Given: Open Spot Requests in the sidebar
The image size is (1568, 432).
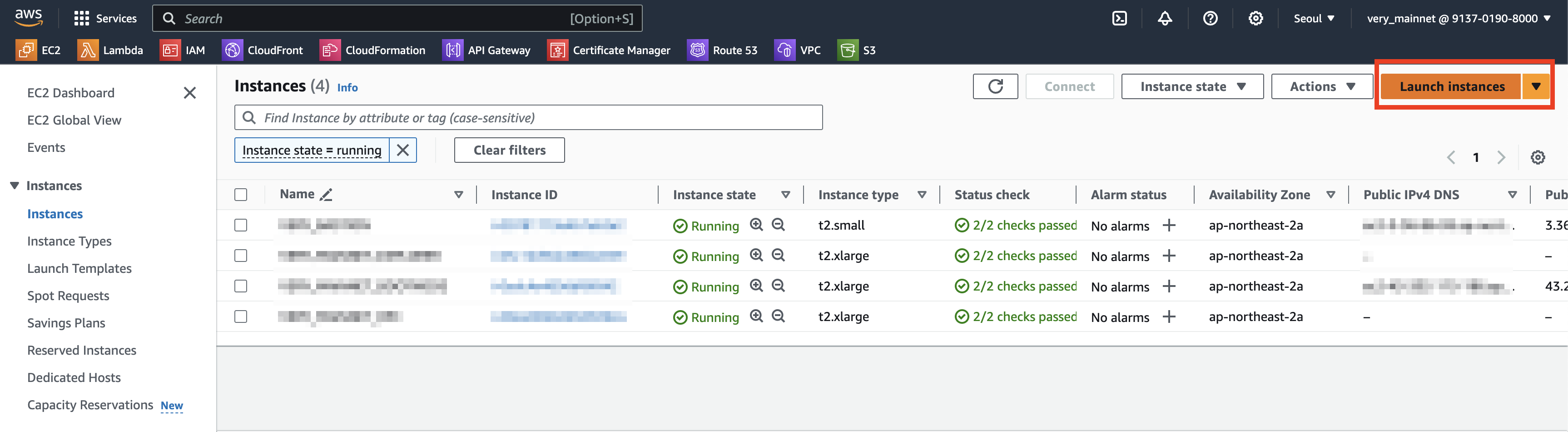Looking at the screenshot, I should coord(68,296).
